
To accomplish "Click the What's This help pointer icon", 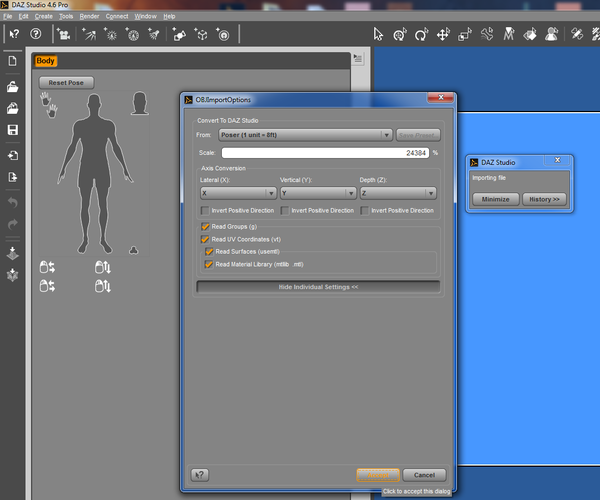I will coord(14,34).
